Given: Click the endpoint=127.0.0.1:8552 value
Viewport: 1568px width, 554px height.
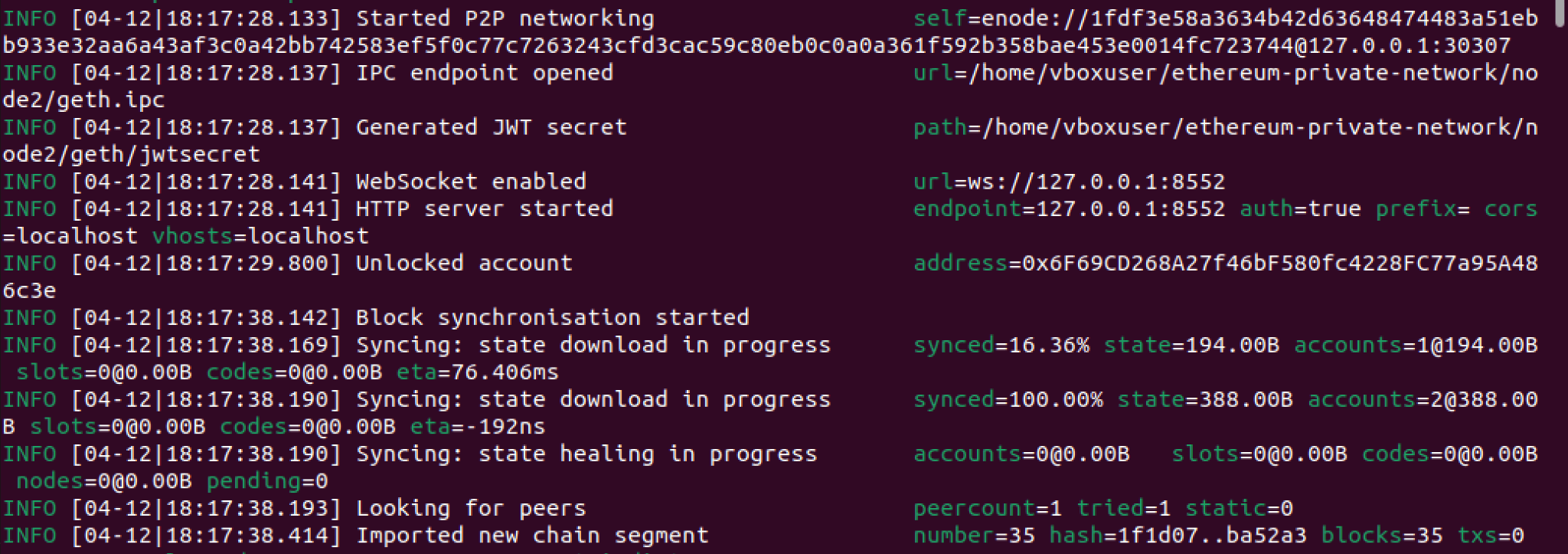Looking at the screenshot, I should coord(1070,209).
